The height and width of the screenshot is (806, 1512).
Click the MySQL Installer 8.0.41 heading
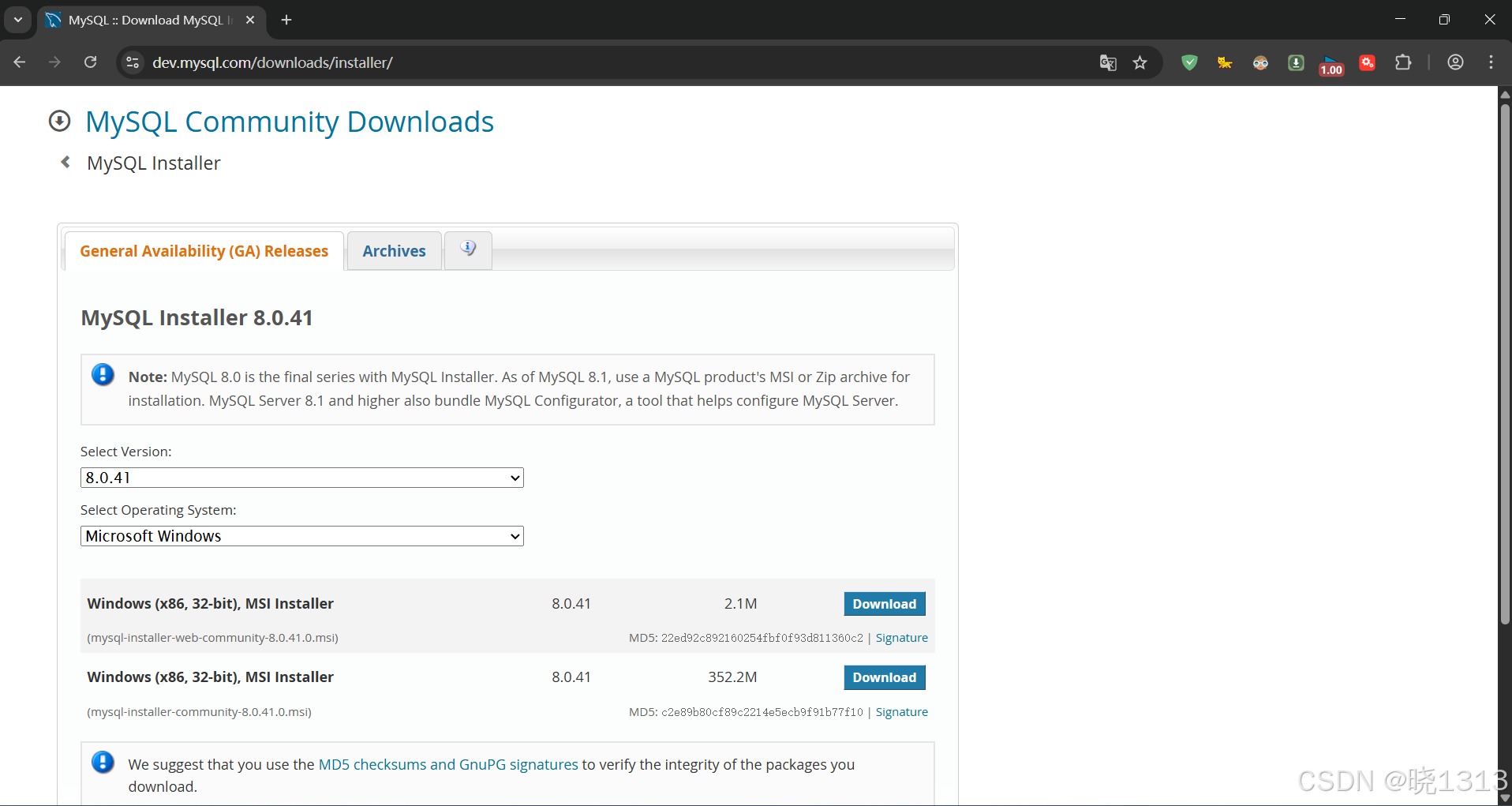click(x=197, y=317)
